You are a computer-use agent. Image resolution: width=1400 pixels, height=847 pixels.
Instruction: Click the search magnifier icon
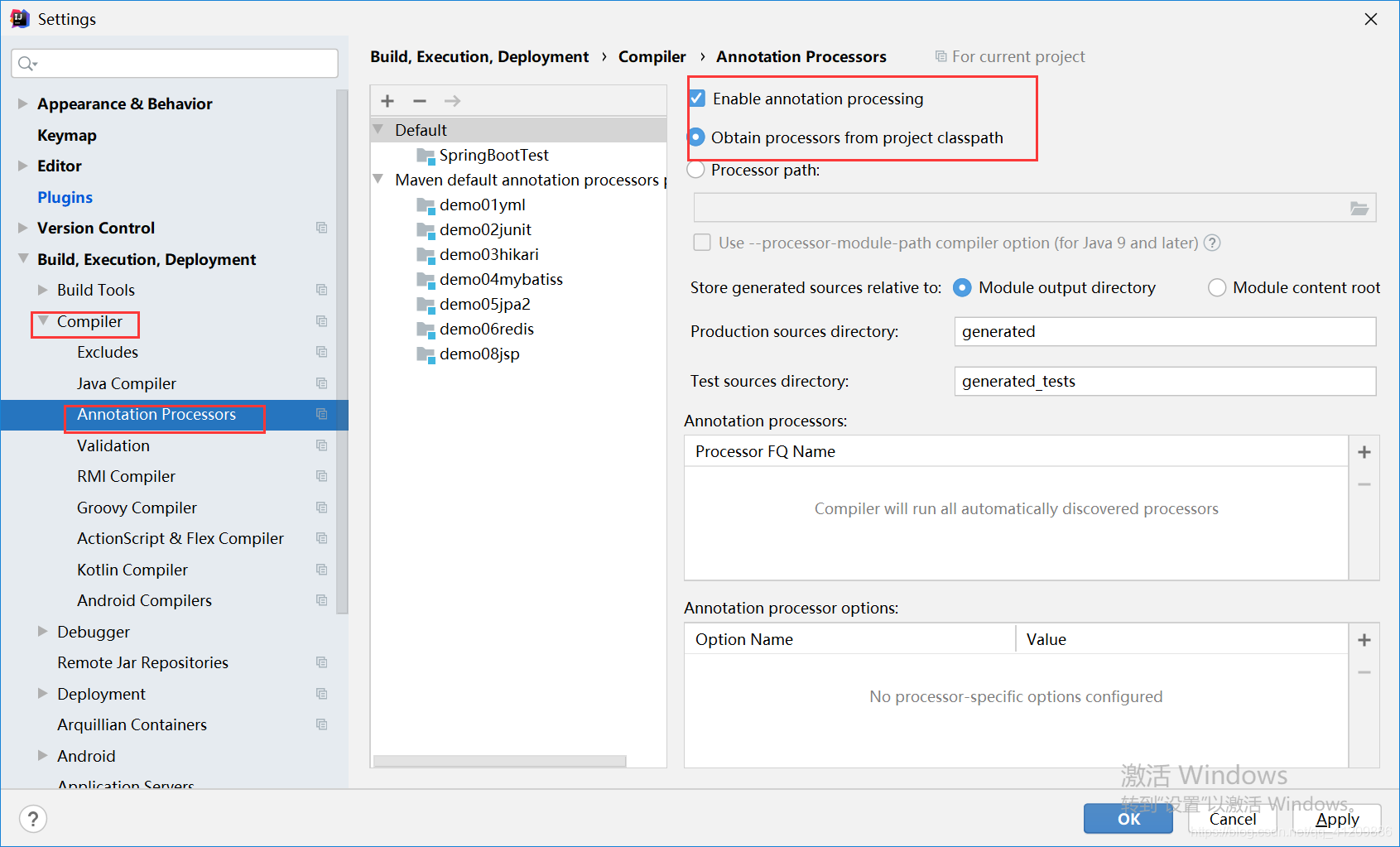[26, 64]
